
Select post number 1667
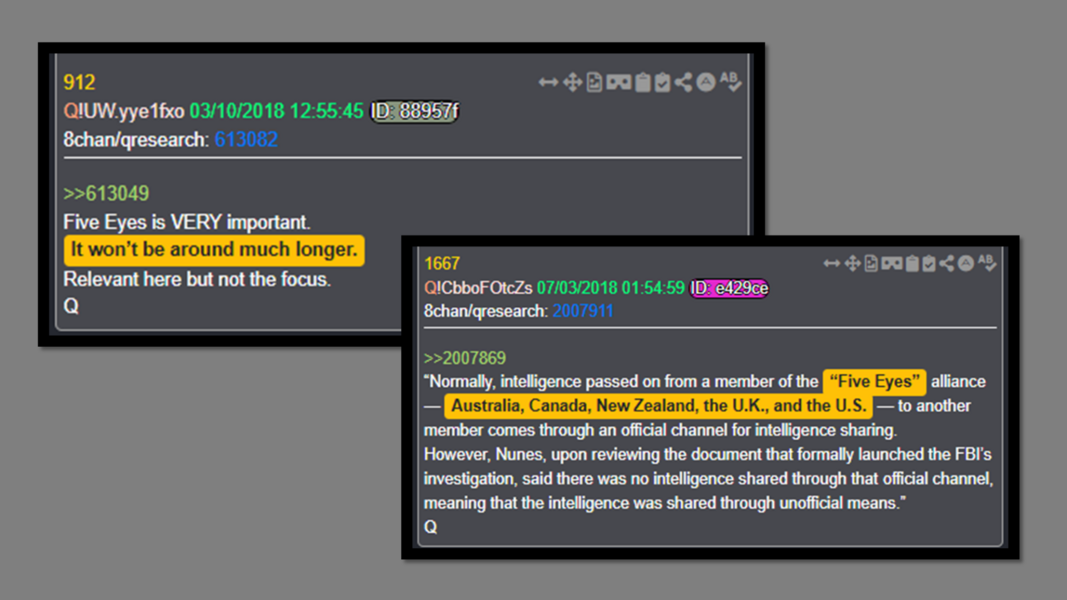click(x=442, y=263)
